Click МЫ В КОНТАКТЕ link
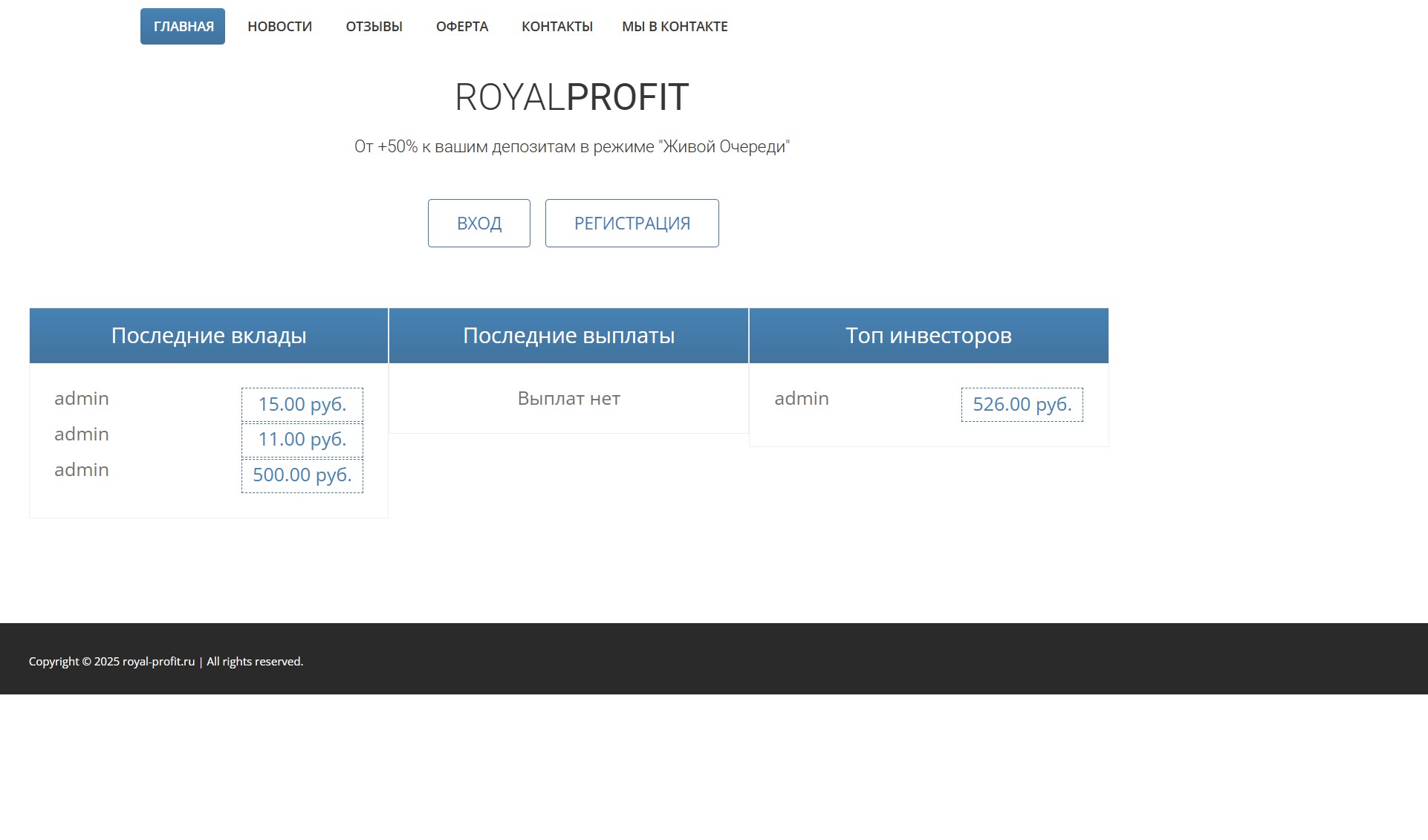 (674, 27)
